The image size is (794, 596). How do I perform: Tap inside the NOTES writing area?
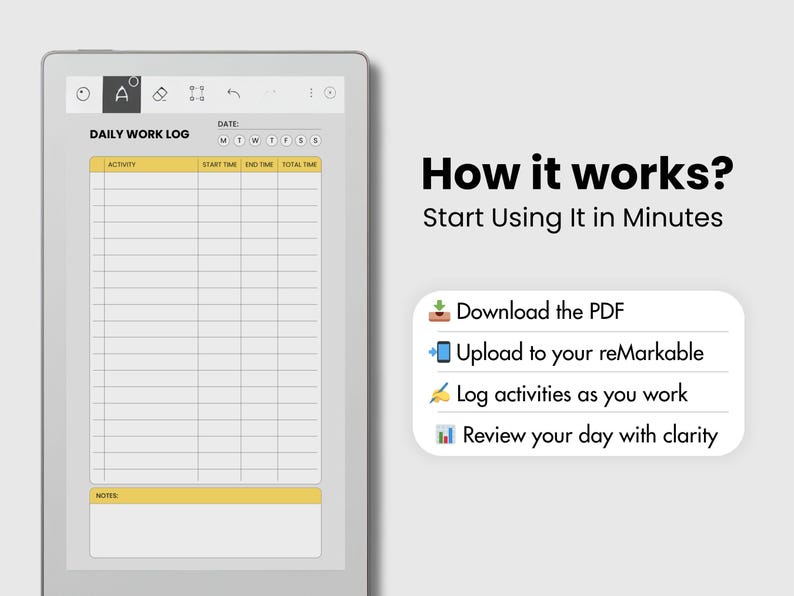pyautogui.click(x=206, y=530)
